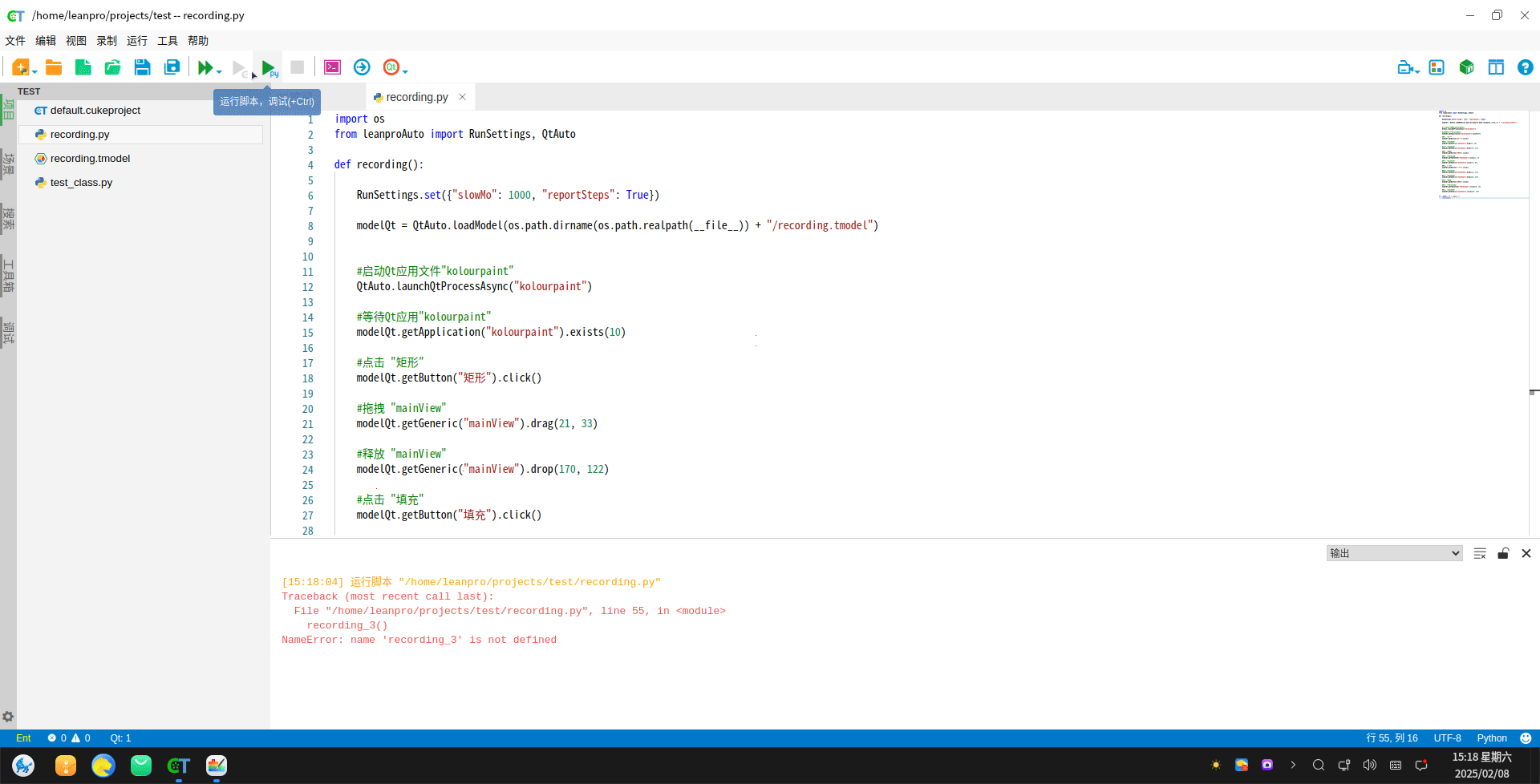Switch to the 调试 sidebar panel
This screenshot has width=1540, height=784.
tap(8, 332)
